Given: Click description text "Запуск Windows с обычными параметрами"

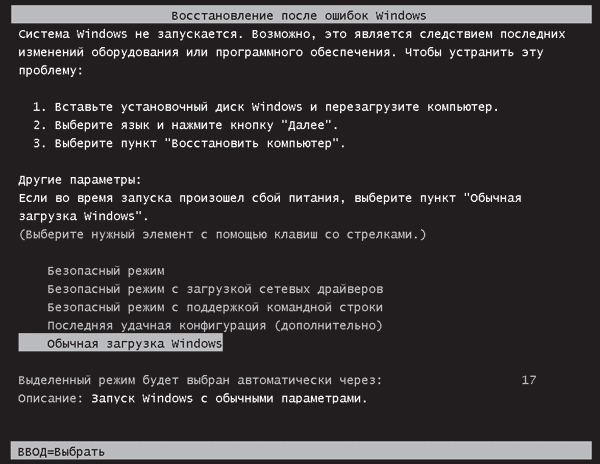Looking at the screenshot, I should click(x=229, y=398).
